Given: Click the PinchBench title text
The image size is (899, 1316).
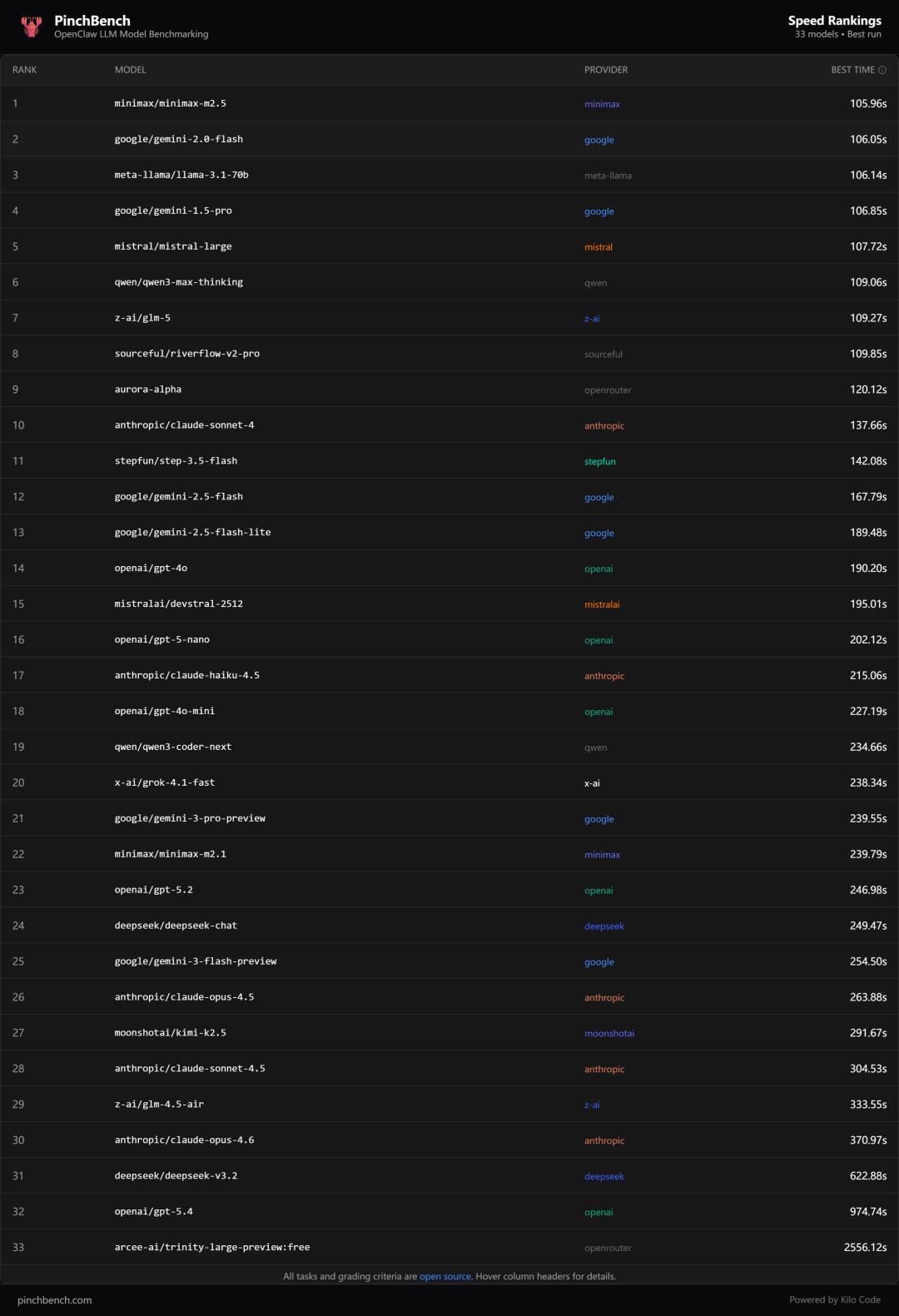Looking at the screenshot, I should tap(92, 20).
